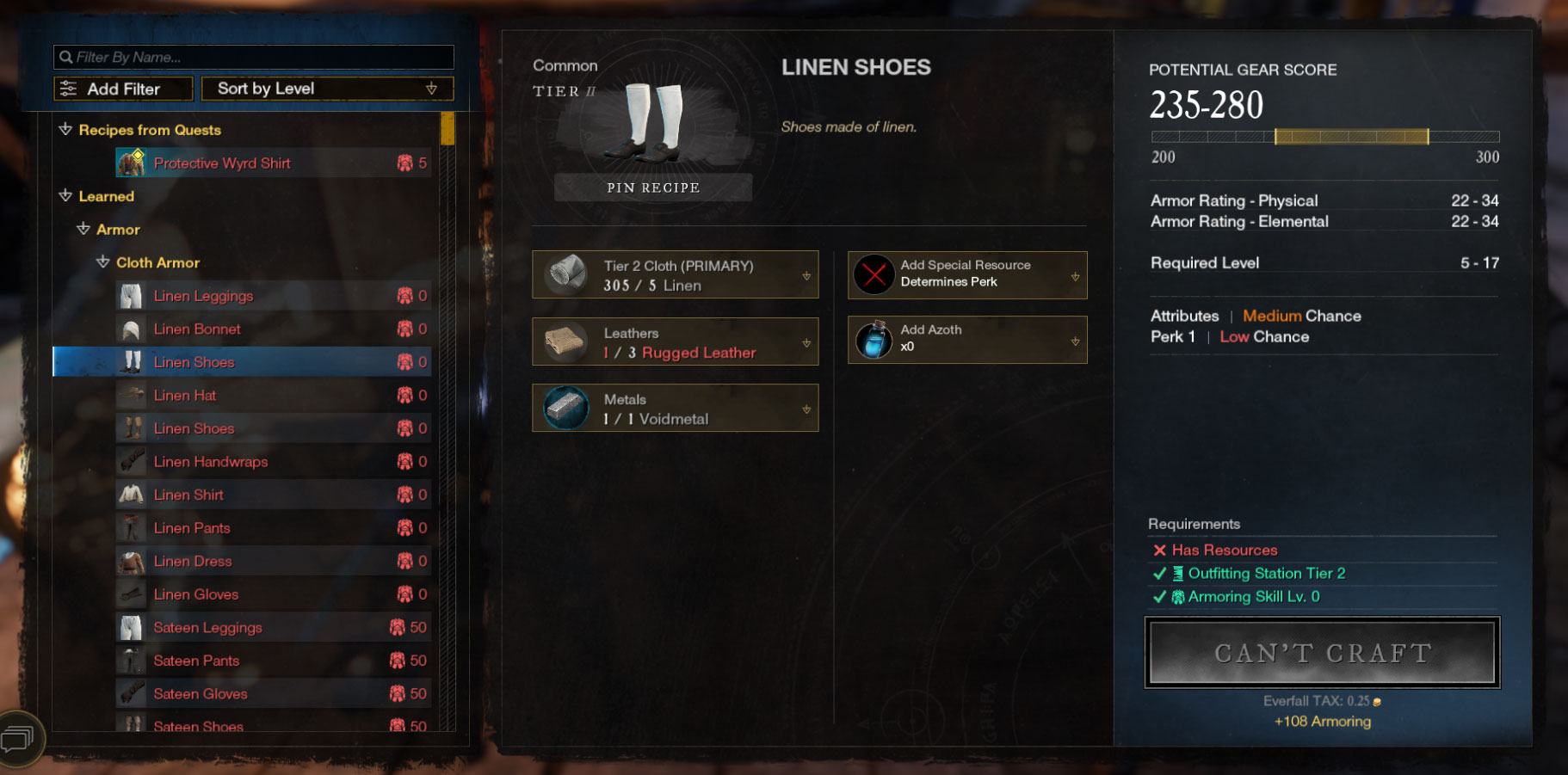Open the Sort by Level dropdown
This screenshot has width=1568, height=775.
(x=327, y=89)
